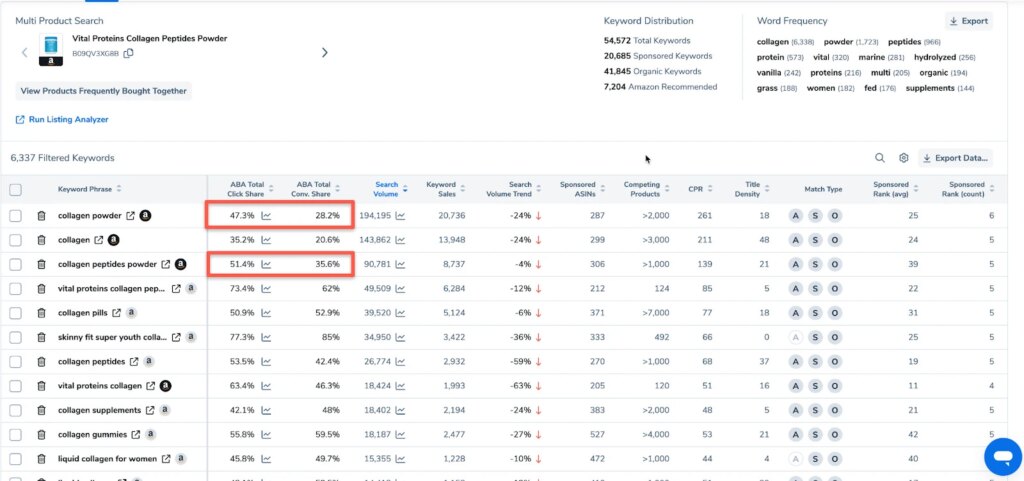Copy ASIN B09QV3XG8B with copy icon
Screen dimensions: 1024x481
(129, 54)
